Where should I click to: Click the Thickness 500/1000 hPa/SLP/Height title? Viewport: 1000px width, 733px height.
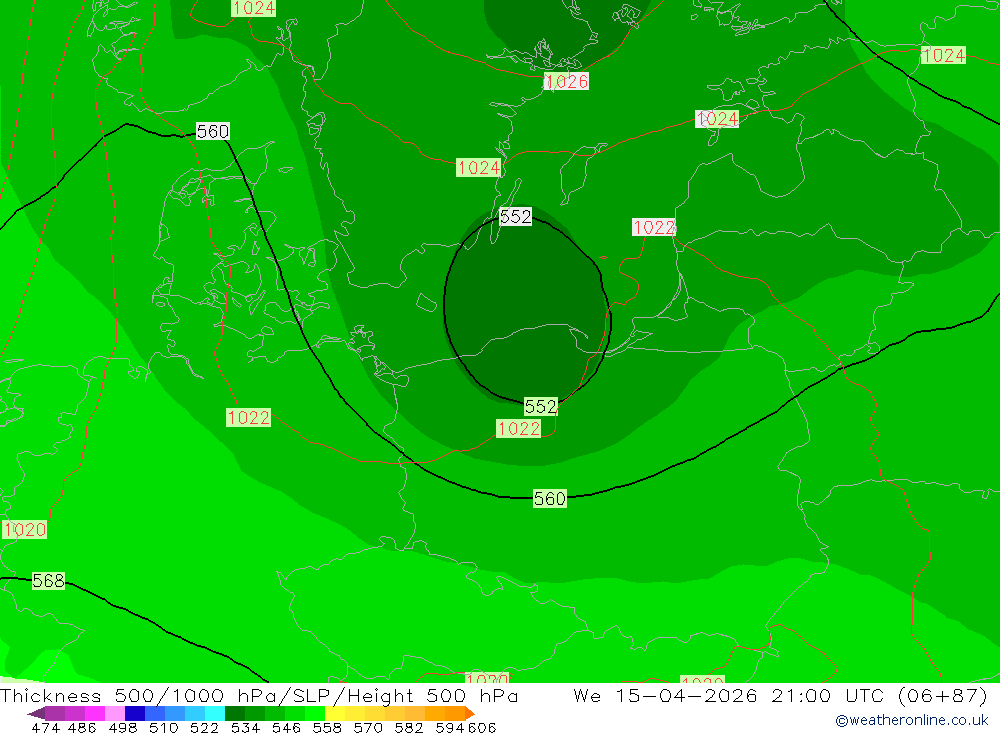[x=259, y=695]
